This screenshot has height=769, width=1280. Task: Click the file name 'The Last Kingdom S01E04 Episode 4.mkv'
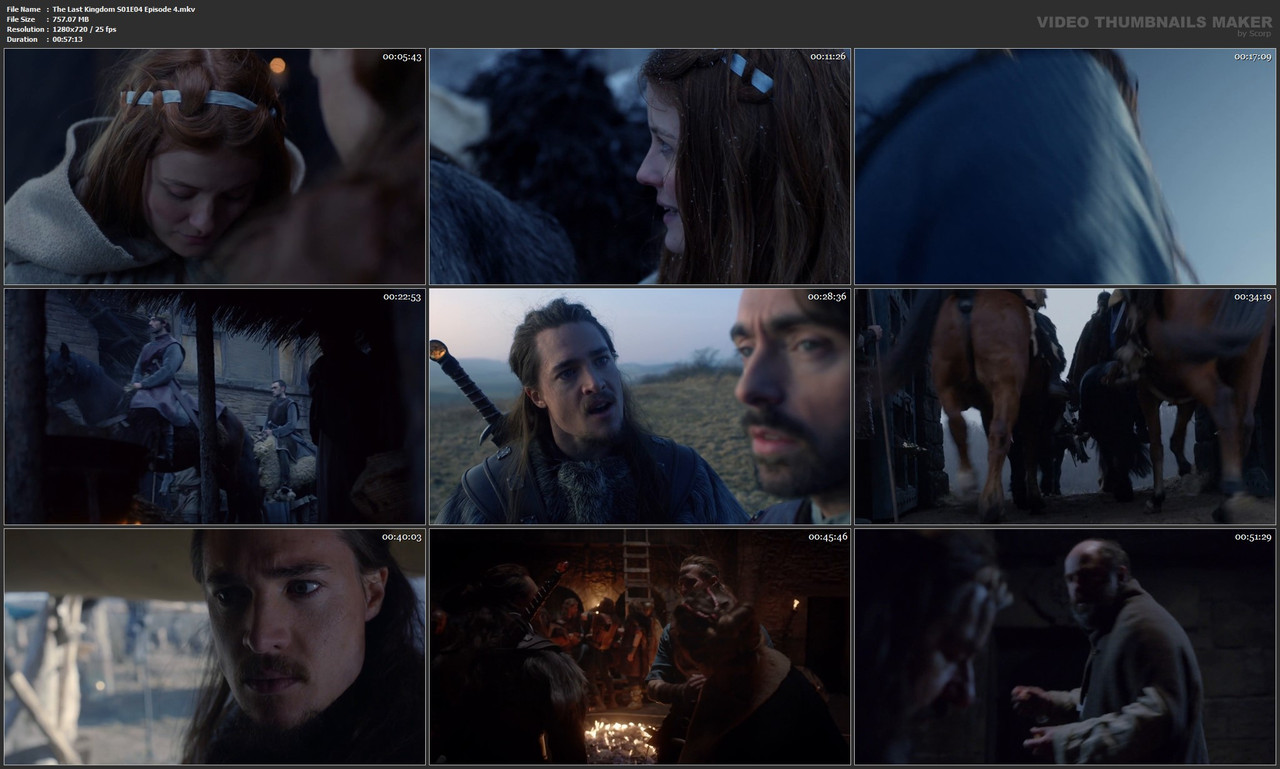[124, 9]
